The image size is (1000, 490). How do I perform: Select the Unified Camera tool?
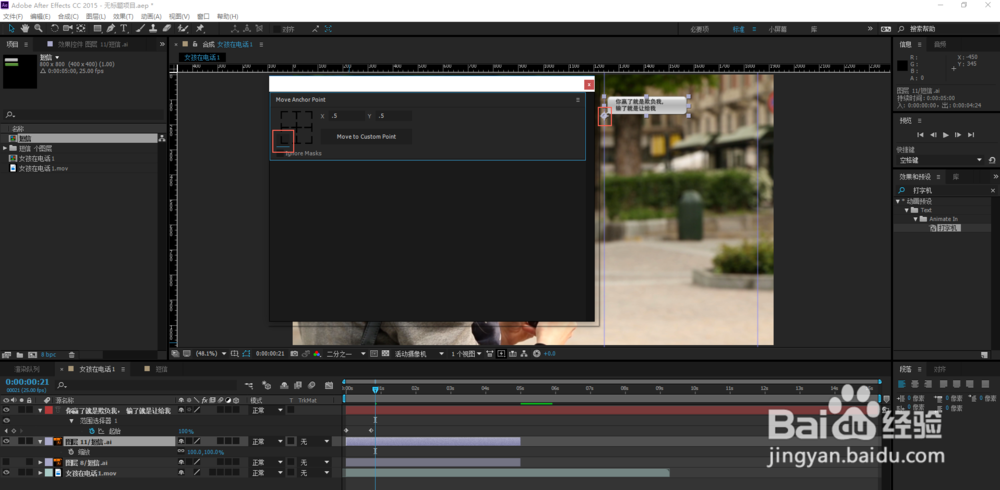point(68,29)
